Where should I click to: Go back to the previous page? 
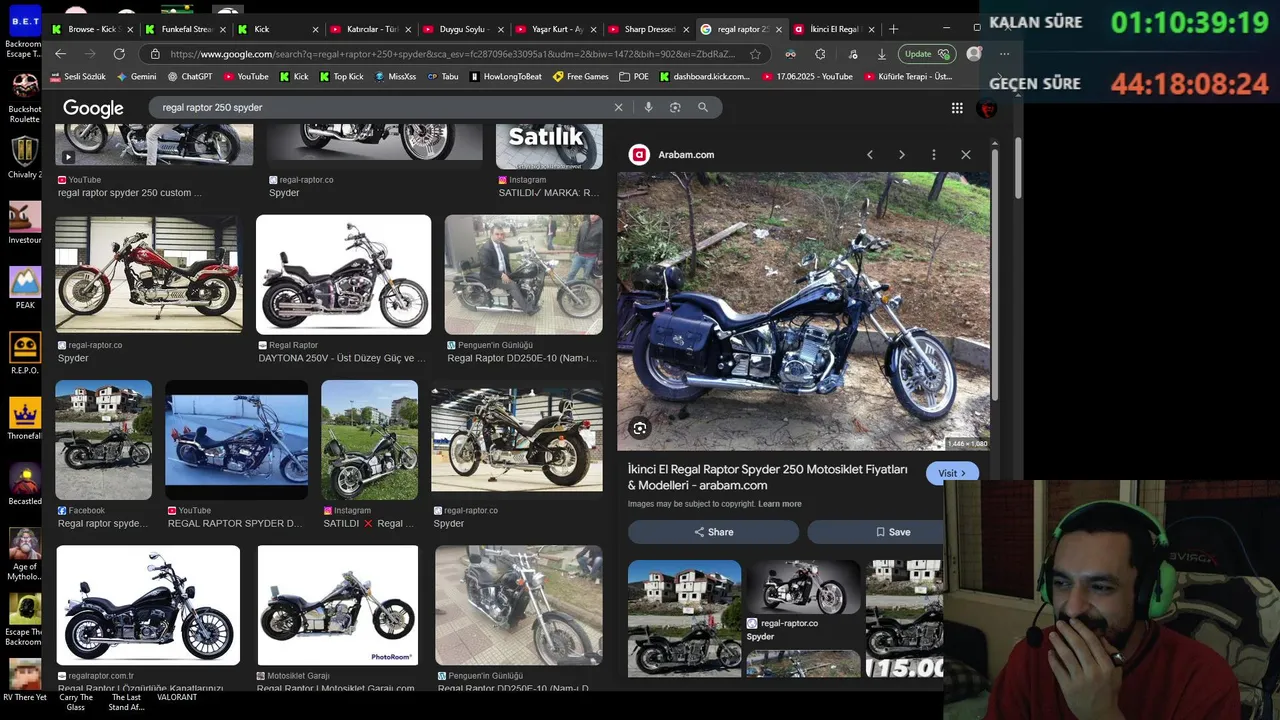pos(60,54)
